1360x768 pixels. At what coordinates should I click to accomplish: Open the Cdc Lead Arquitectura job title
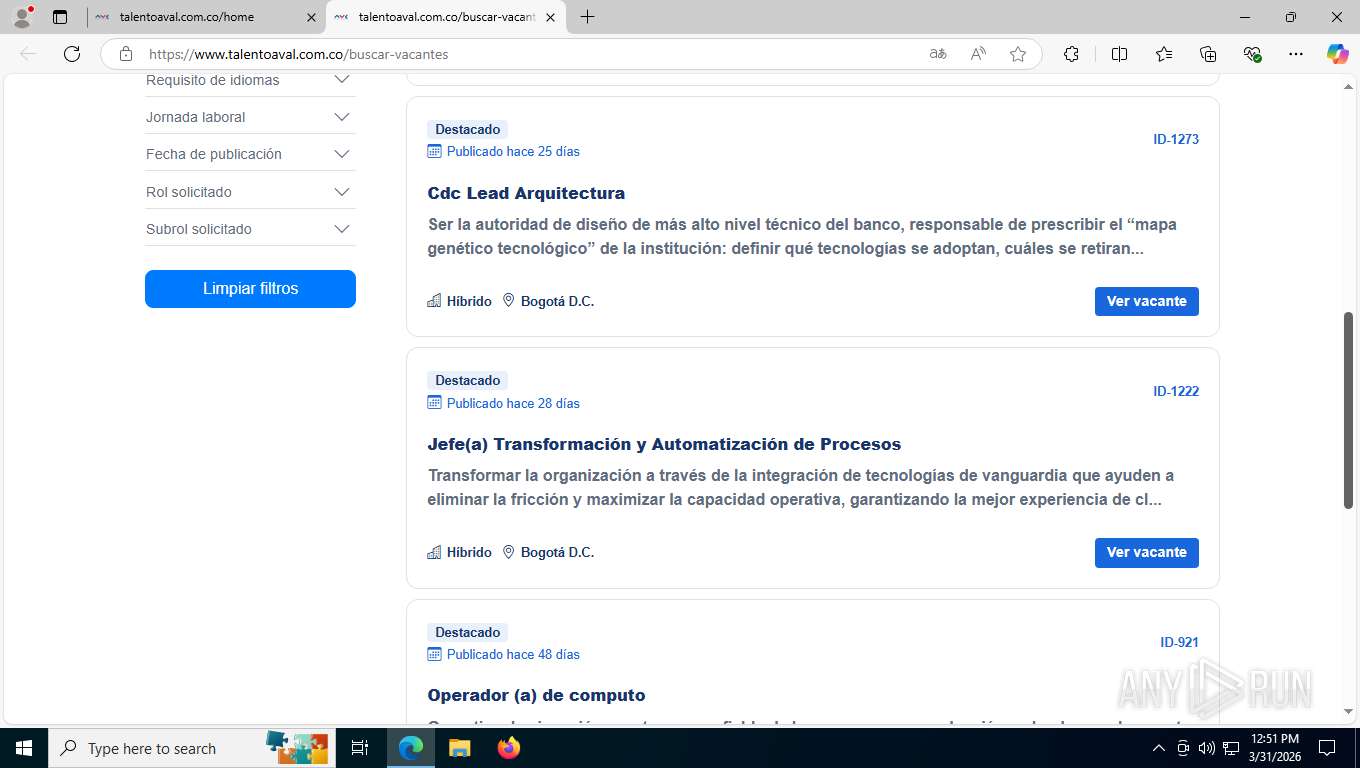tap(526, 193)
